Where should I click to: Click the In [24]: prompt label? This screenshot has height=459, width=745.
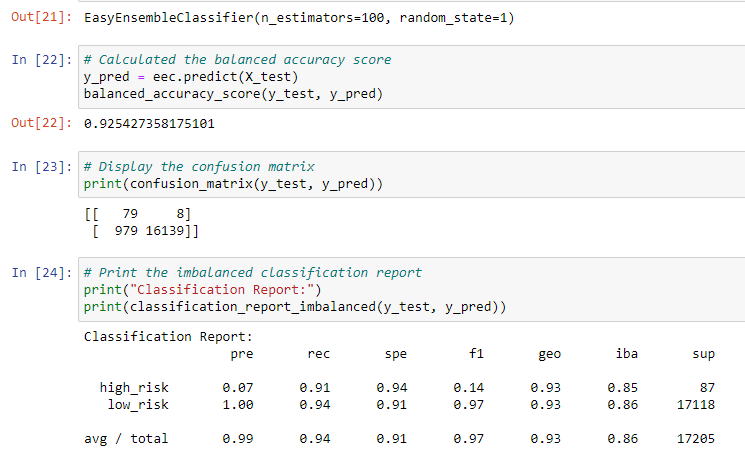point(42,273)
